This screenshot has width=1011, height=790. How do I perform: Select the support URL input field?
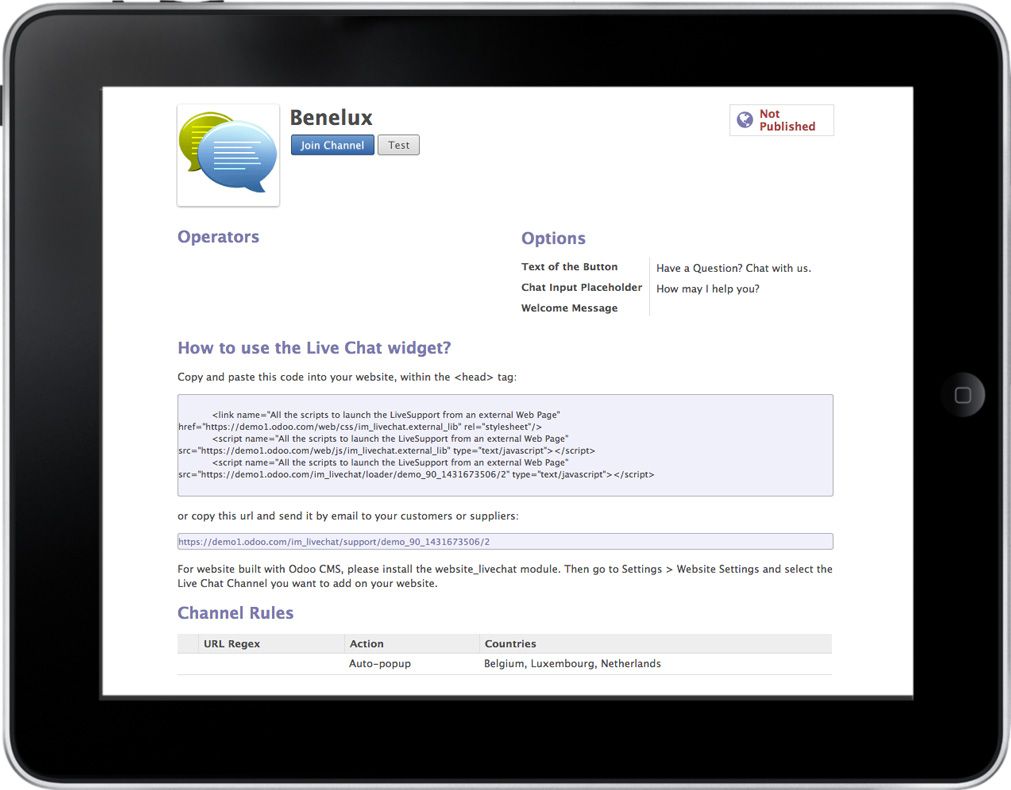click(x=505, y=542)
